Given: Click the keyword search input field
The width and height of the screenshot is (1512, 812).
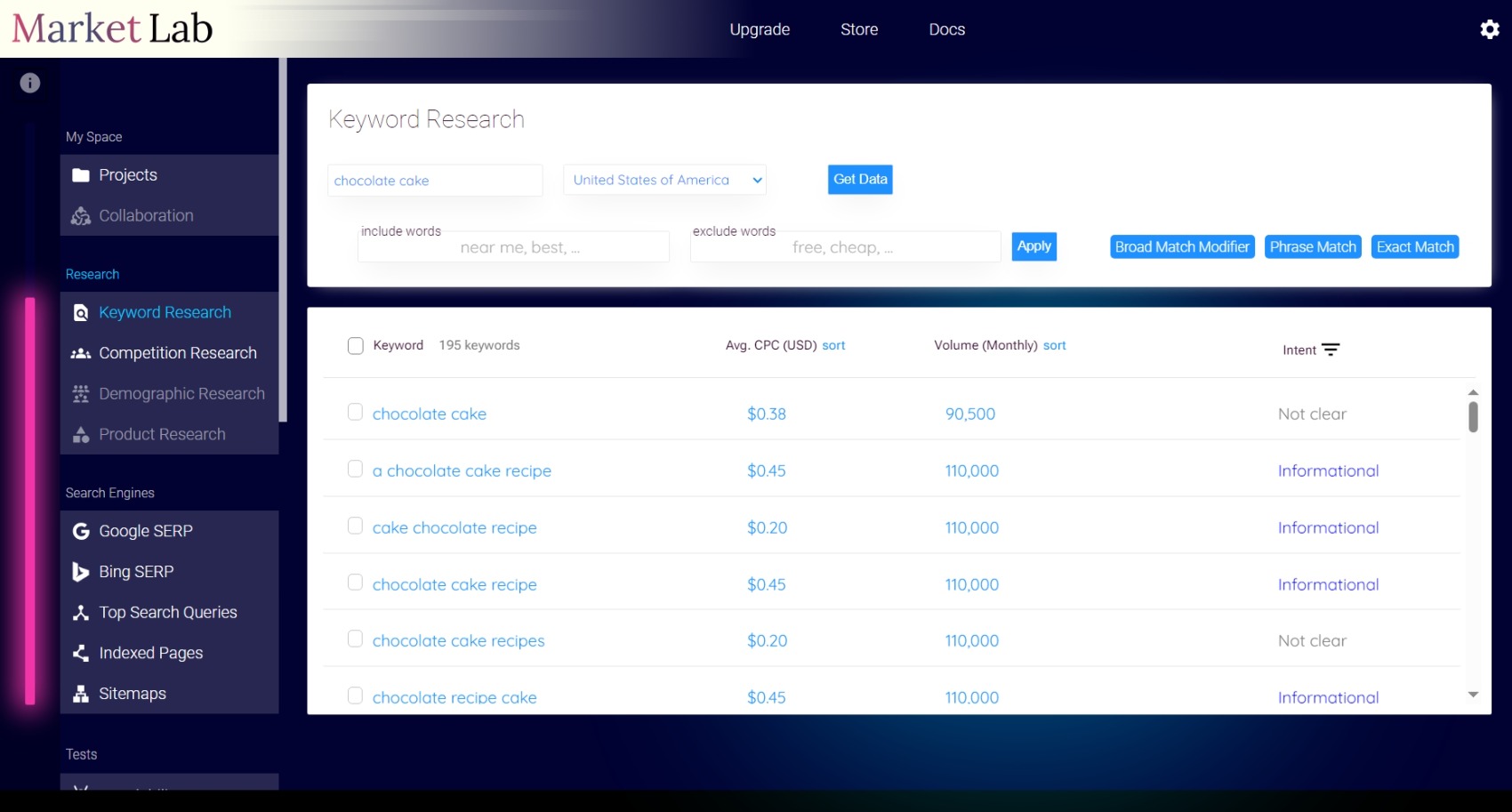Looking at the screenshot, I should 435,181.
